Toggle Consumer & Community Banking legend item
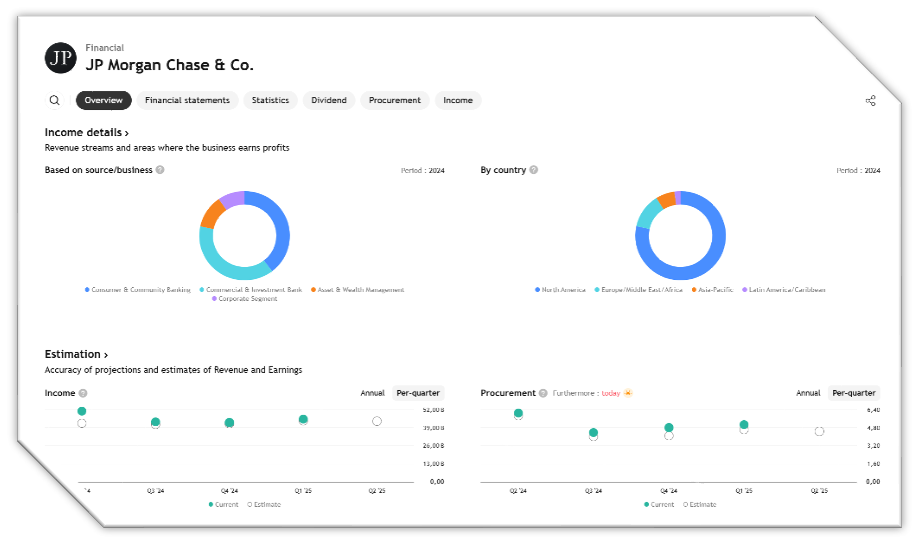This screenshot has width=918, height=544. click(138, 290)
